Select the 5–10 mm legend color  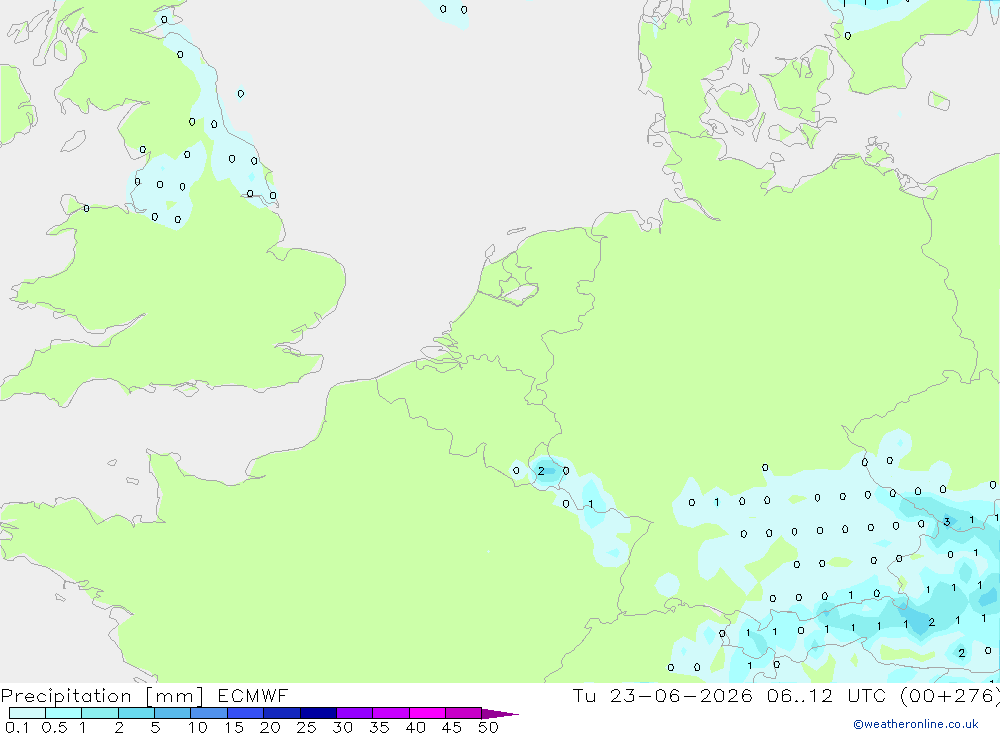tap(173, 713)
